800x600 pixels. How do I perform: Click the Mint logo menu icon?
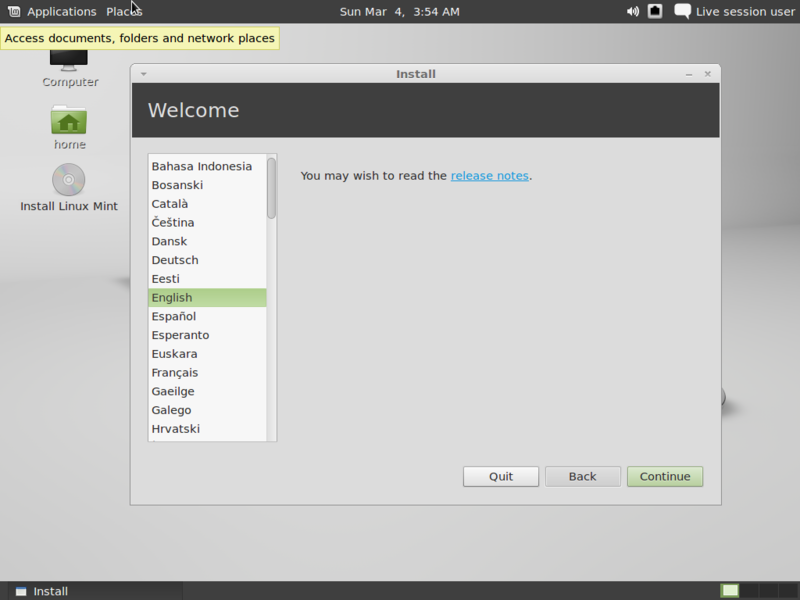point(14,11)
